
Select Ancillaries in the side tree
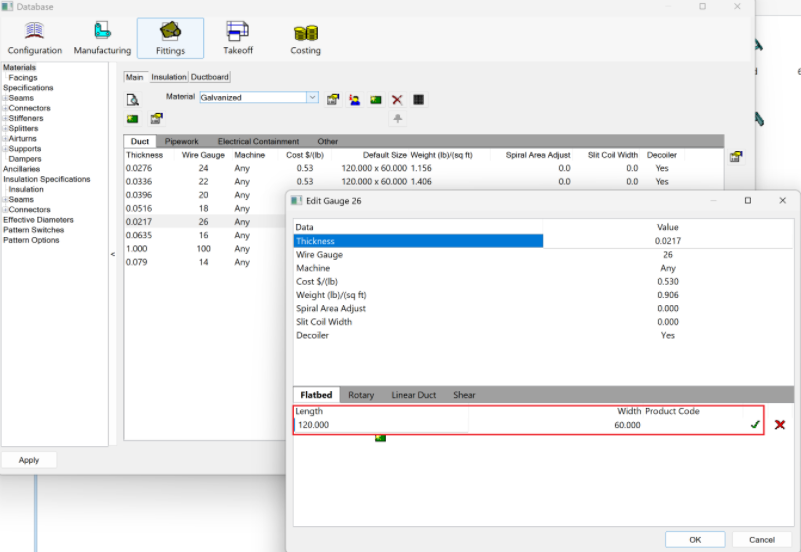pyautogui.click(x=21, y=169)
